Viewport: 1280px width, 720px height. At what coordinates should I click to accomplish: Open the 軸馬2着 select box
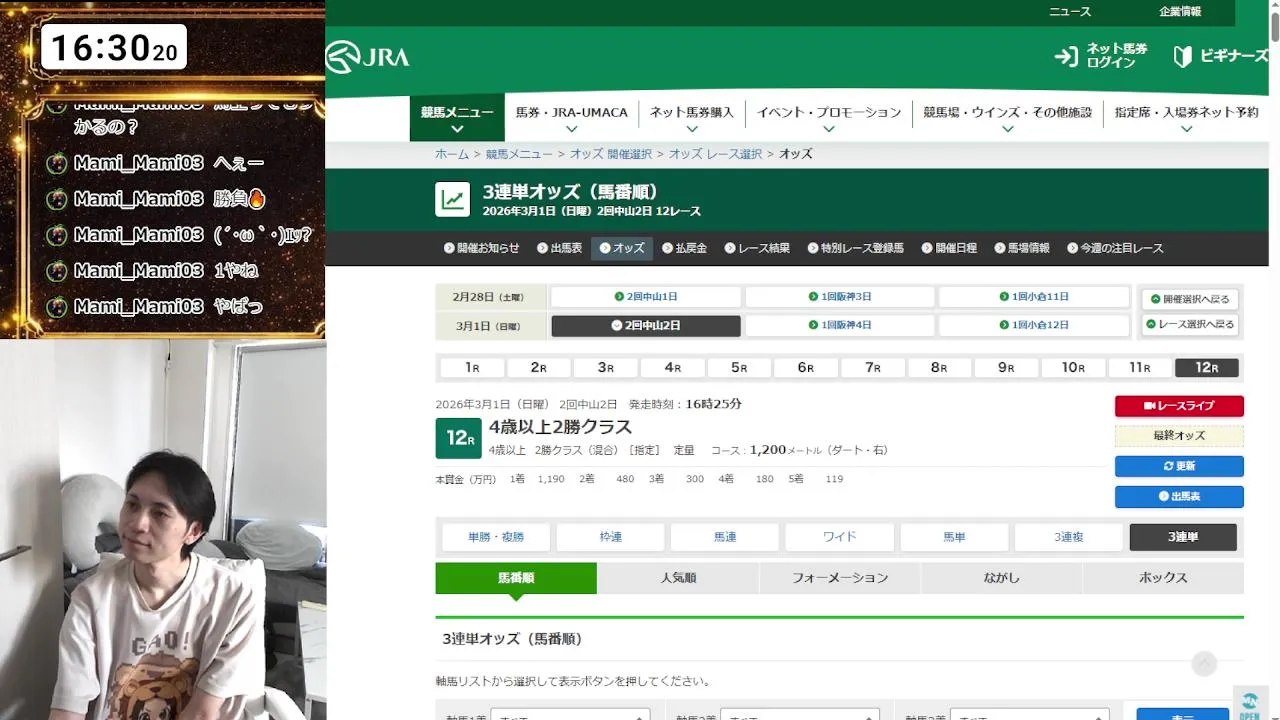tap(799, 715)
